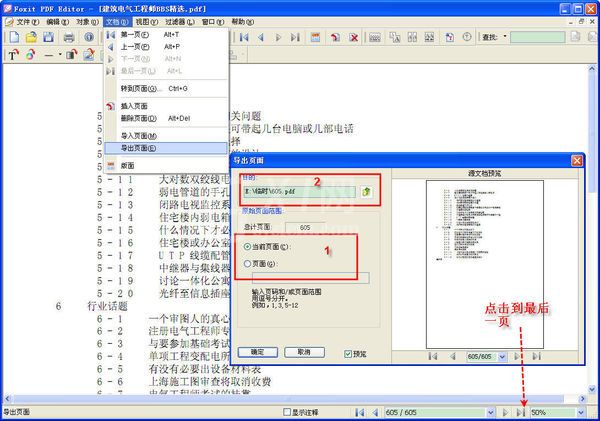The image size is (600, 421).
Task: Click status bar first page arrow
Action: pos(359,412)
